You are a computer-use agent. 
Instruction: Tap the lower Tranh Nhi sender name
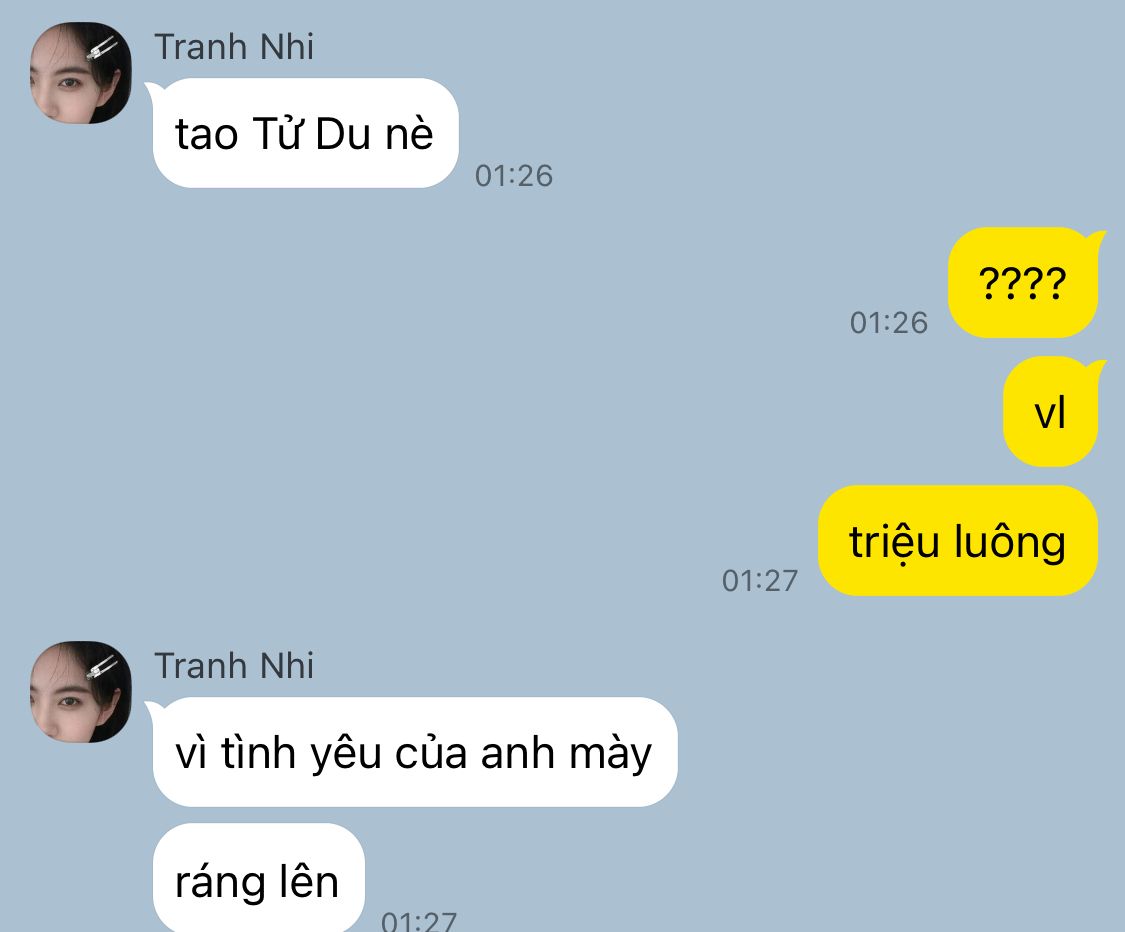234,666
